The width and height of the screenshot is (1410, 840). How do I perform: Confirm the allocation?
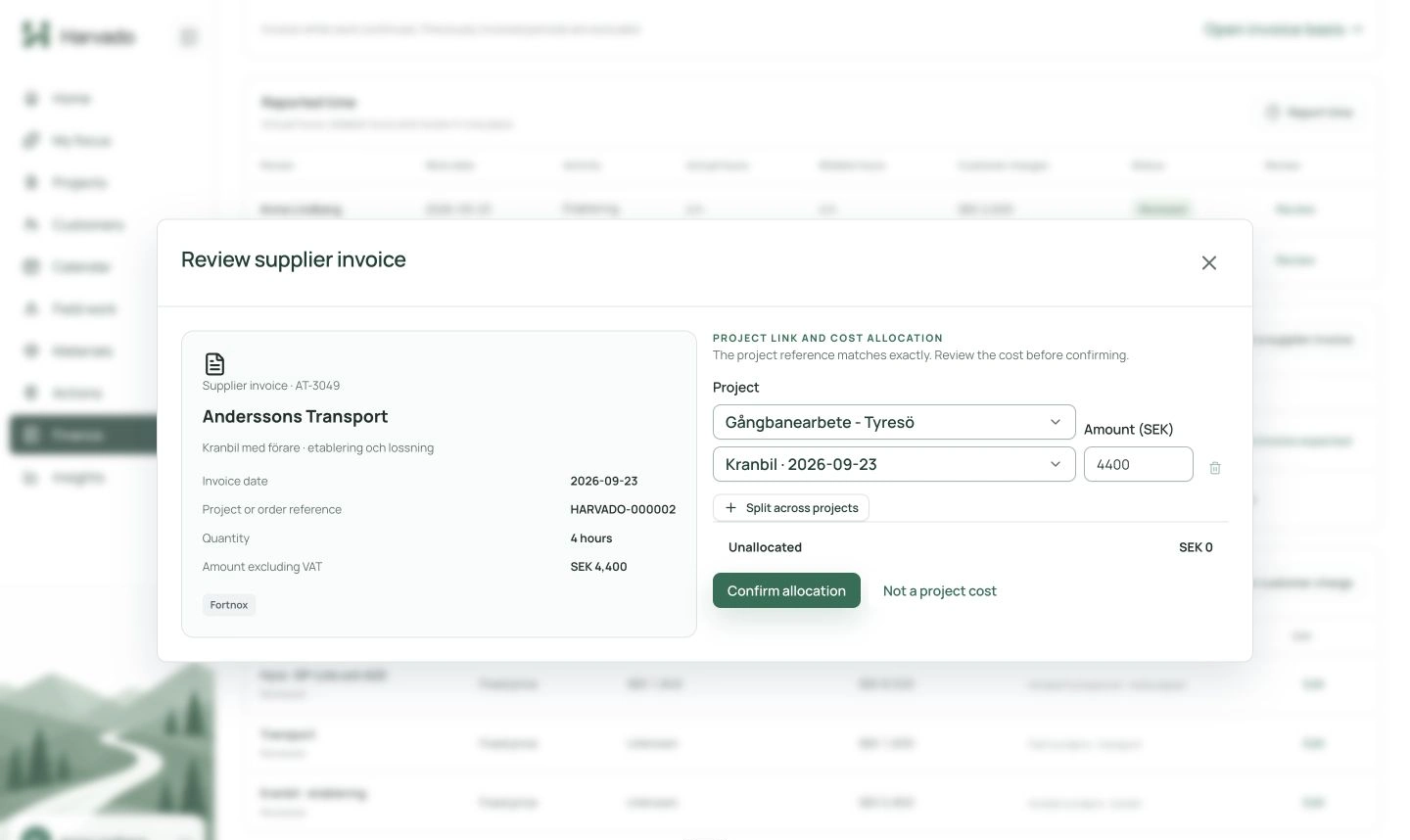pyautogui.click(x=786, y=590)
